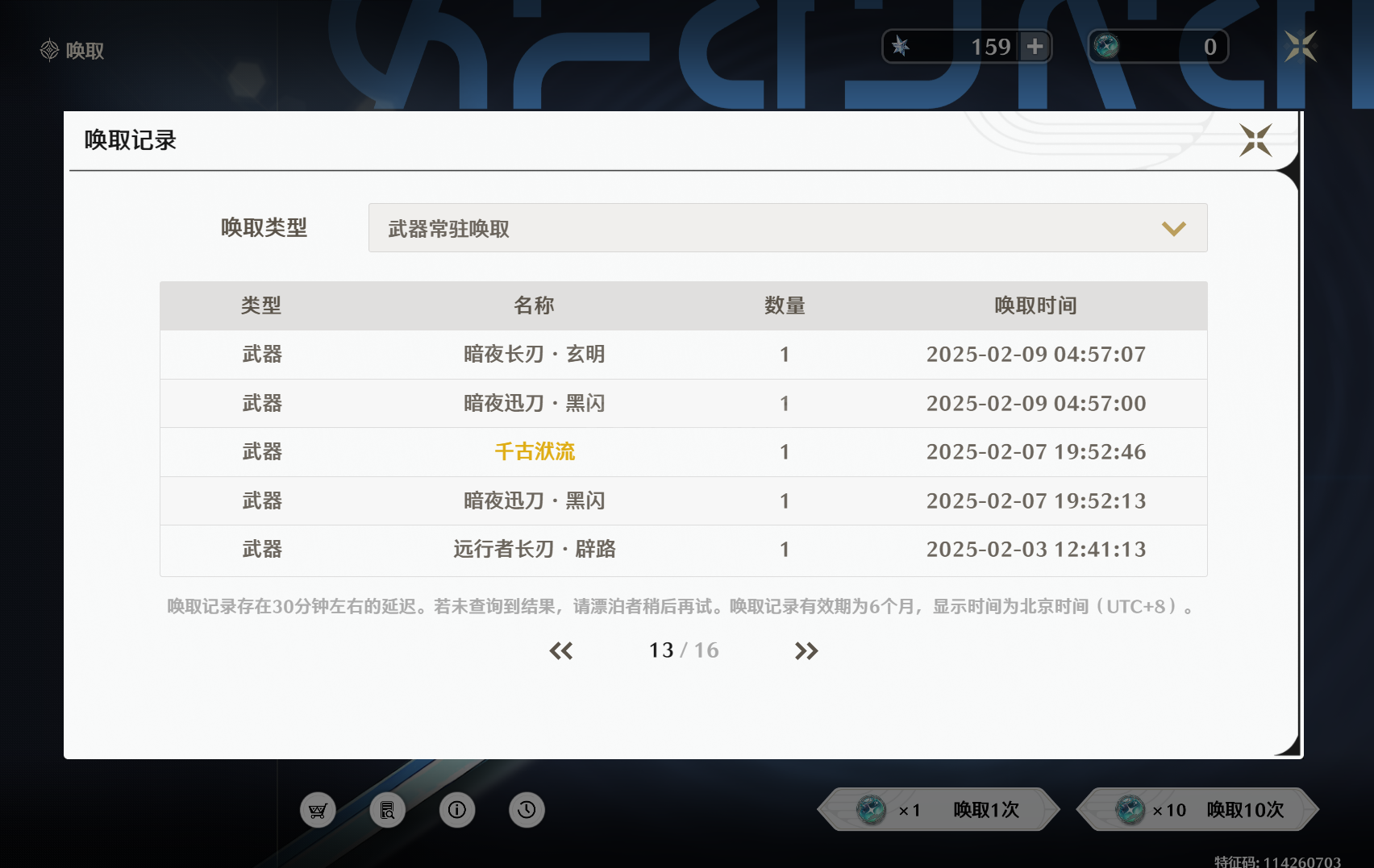Click the 数量 column header
This screenshot has width=1374, height=868.
[x=785, y=305]
